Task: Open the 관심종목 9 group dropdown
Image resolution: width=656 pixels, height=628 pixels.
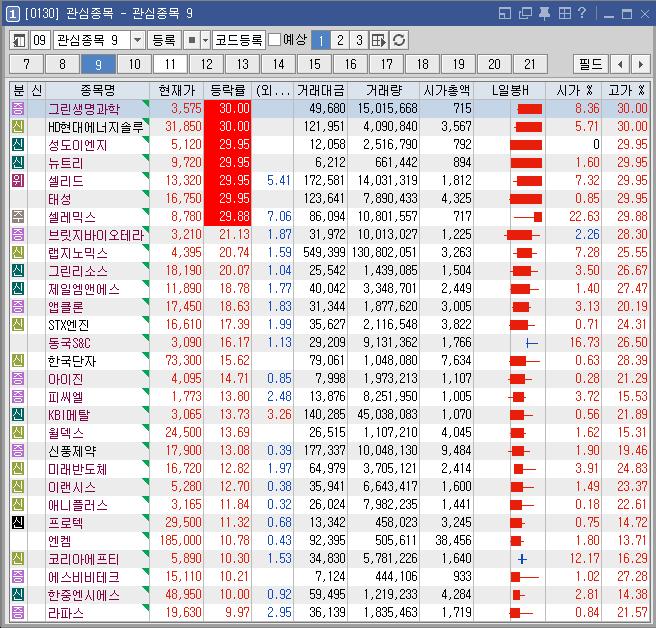Action: [x=137, y=40]
